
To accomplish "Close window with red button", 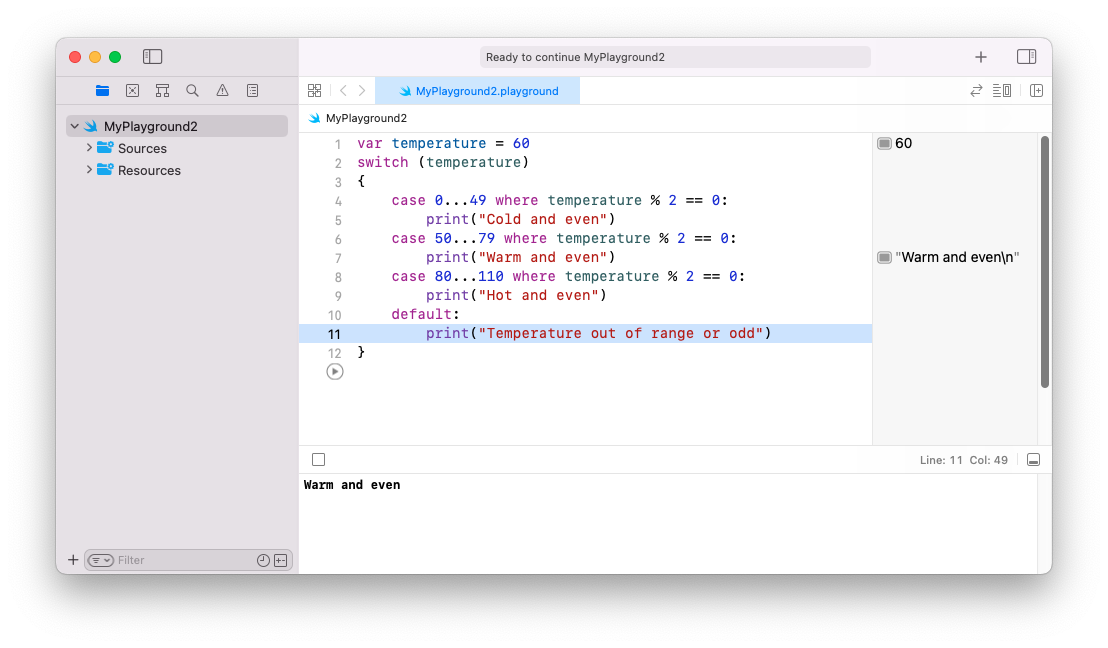I will click(x=75, y=57).
